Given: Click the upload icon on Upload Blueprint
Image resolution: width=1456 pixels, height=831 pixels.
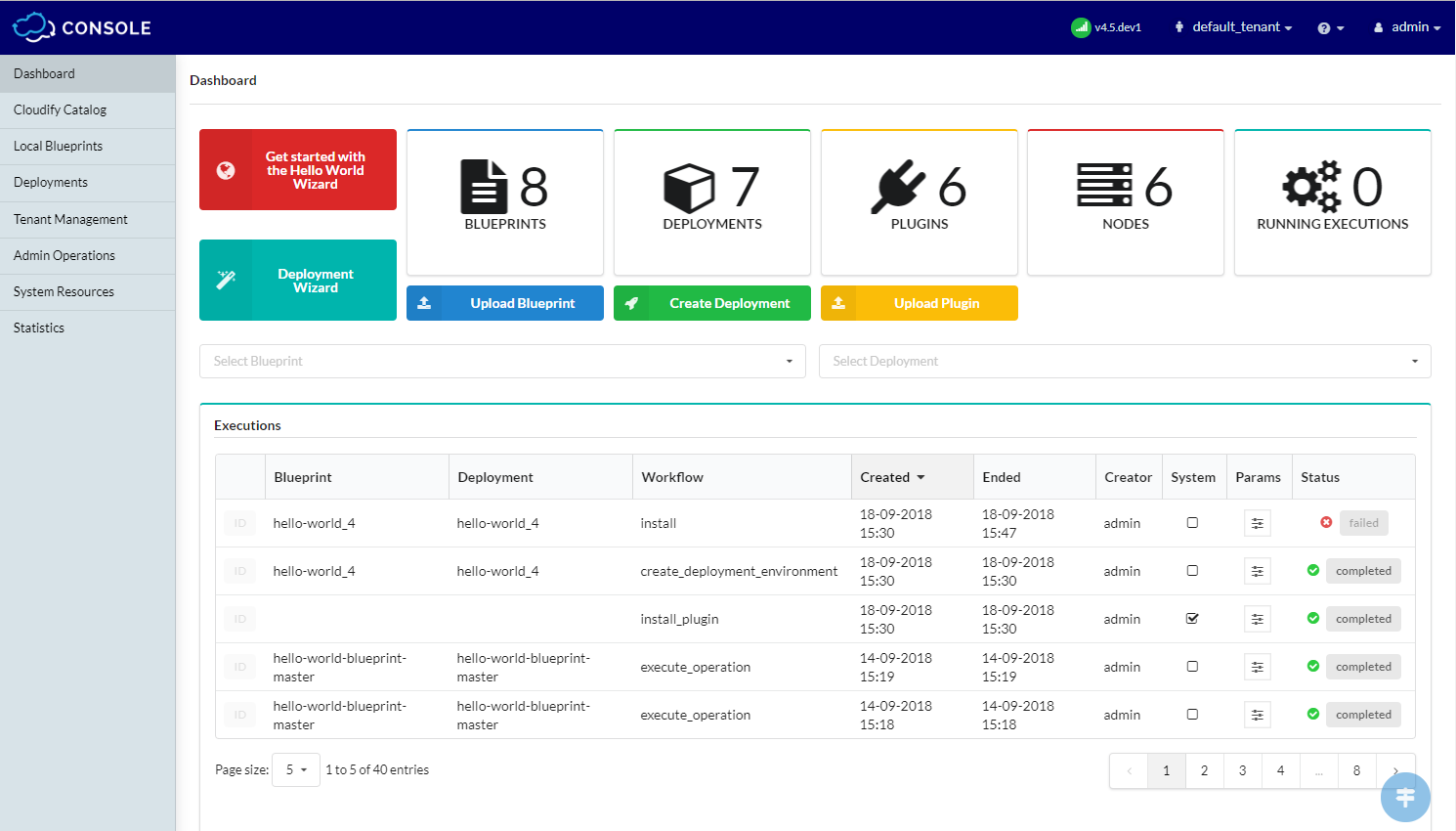Looking at the screenshot, I should (x=424, y=303).
